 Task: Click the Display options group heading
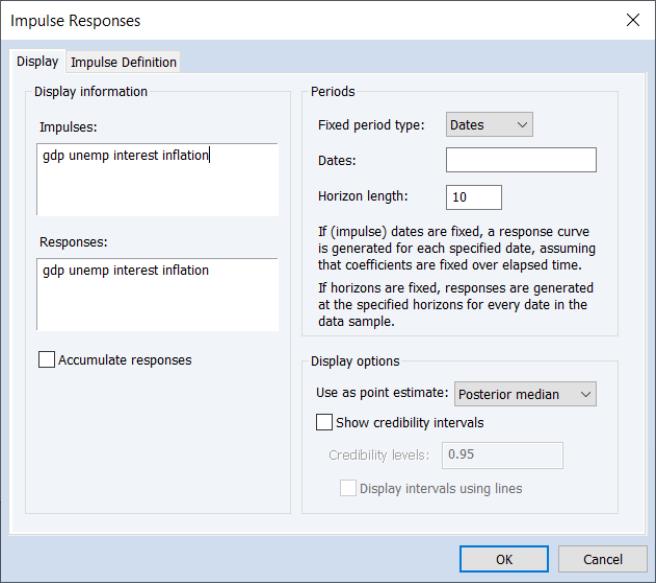[355, 361]
